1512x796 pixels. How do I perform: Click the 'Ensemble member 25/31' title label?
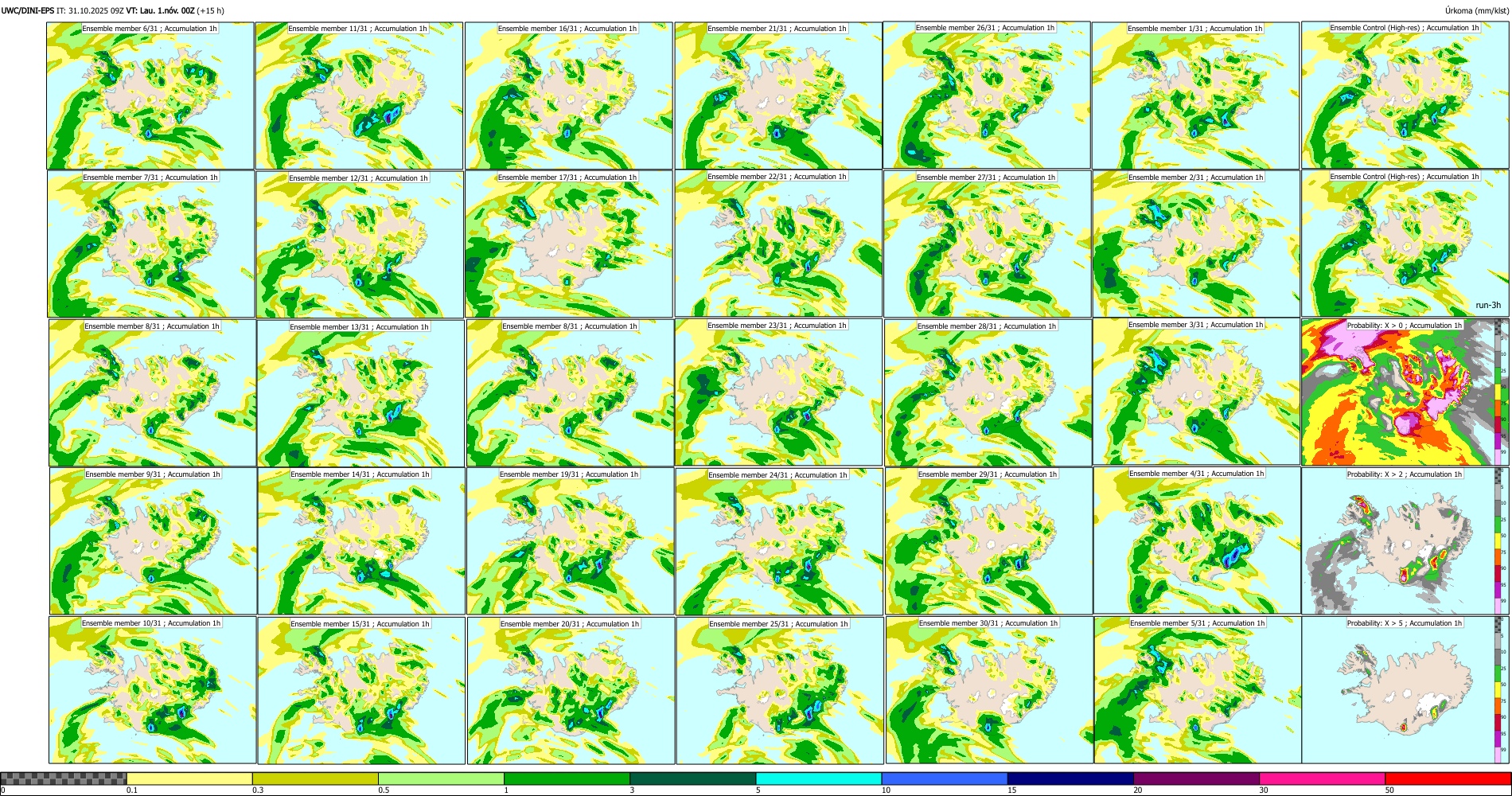(778, 624)
